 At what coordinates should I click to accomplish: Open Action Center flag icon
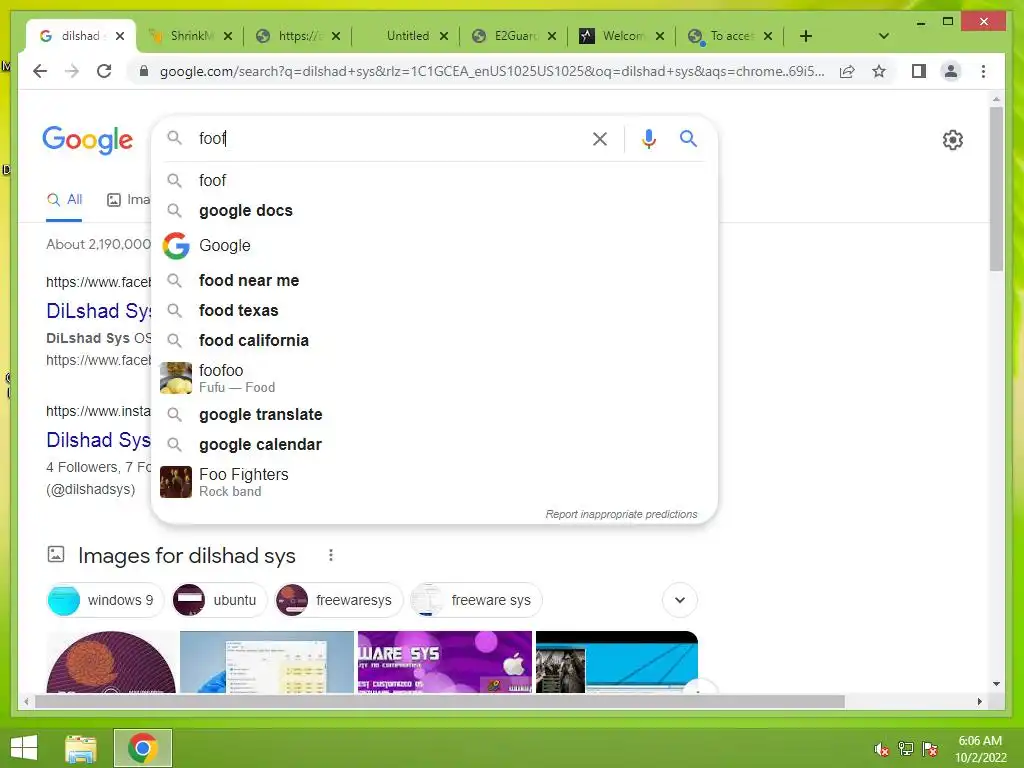930,749
